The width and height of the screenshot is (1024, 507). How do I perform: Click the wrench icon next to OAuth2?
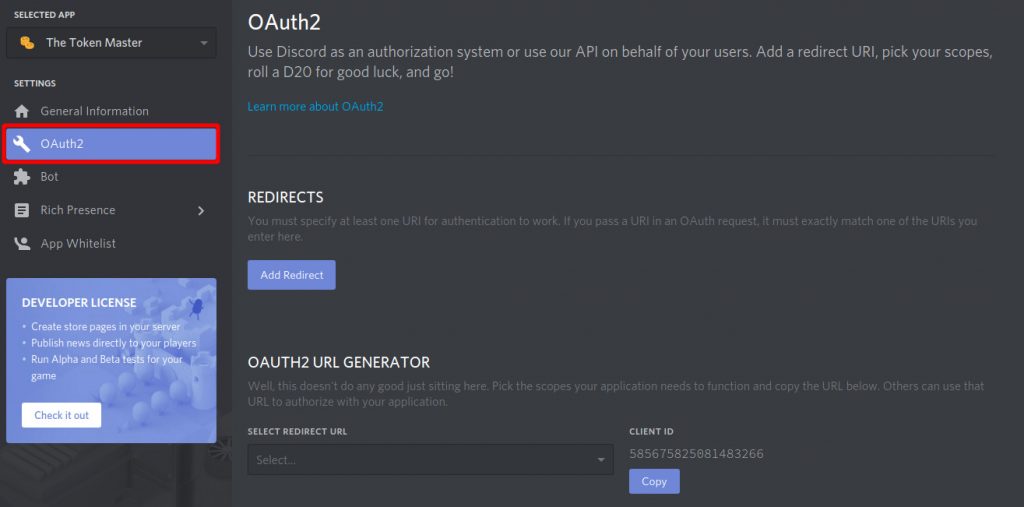(22, 144)
